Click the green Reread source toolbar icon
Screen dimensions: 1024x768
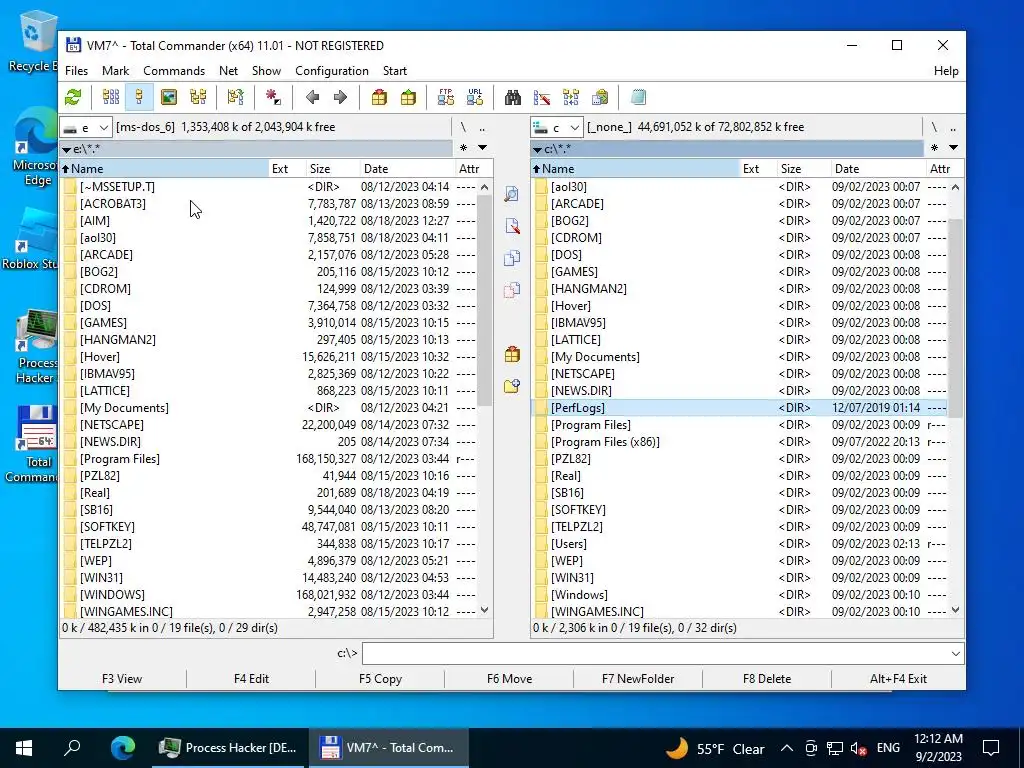tap(74, 97)
